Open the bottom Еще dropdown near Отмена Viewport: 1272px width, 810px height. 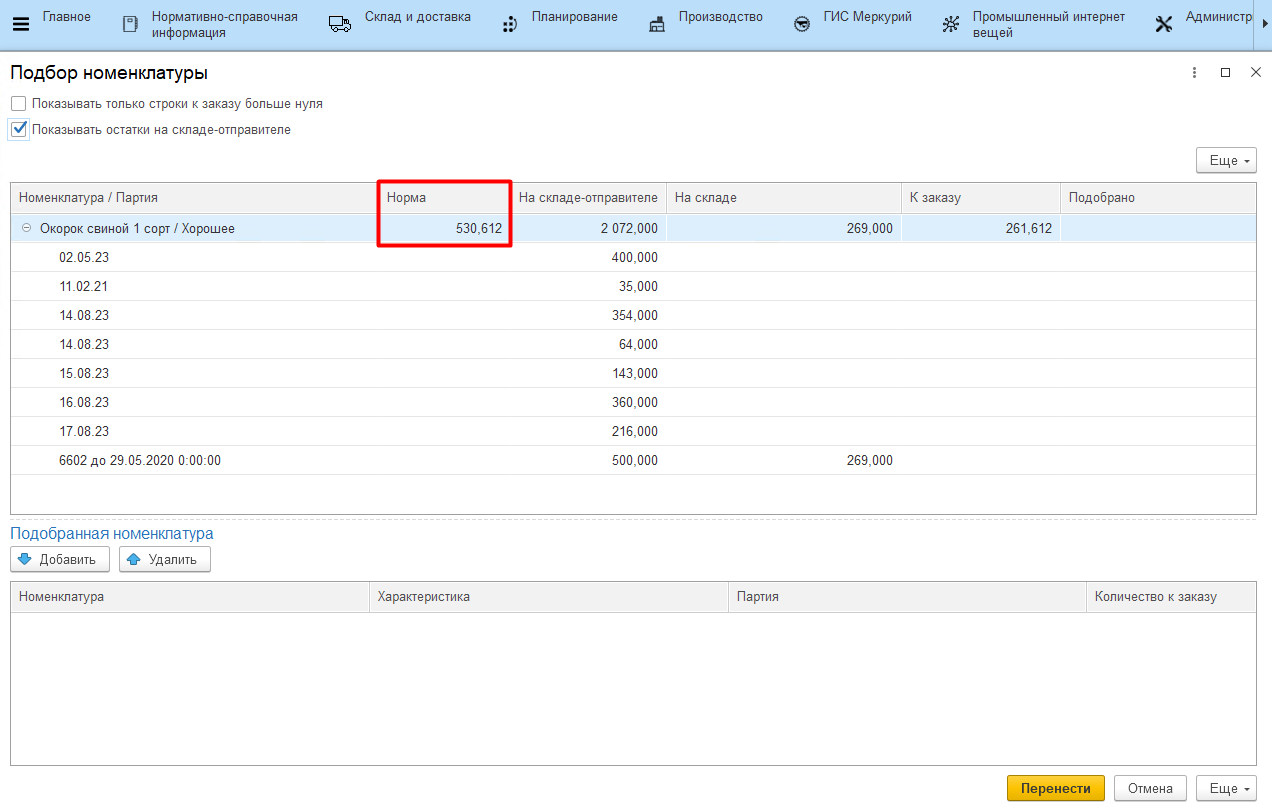[1226, 788]
